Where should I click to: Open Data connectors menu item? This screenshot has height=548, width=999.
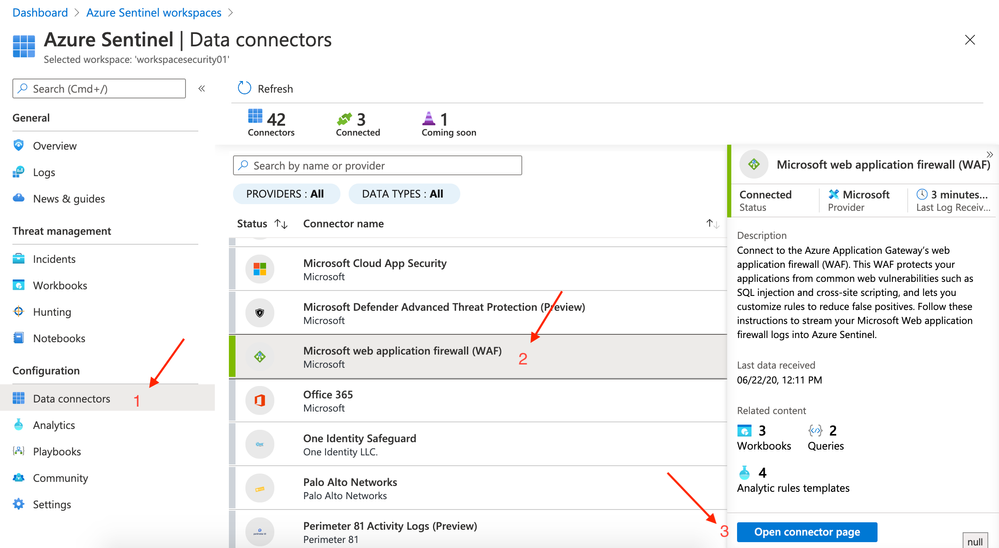tap(71, 399)
